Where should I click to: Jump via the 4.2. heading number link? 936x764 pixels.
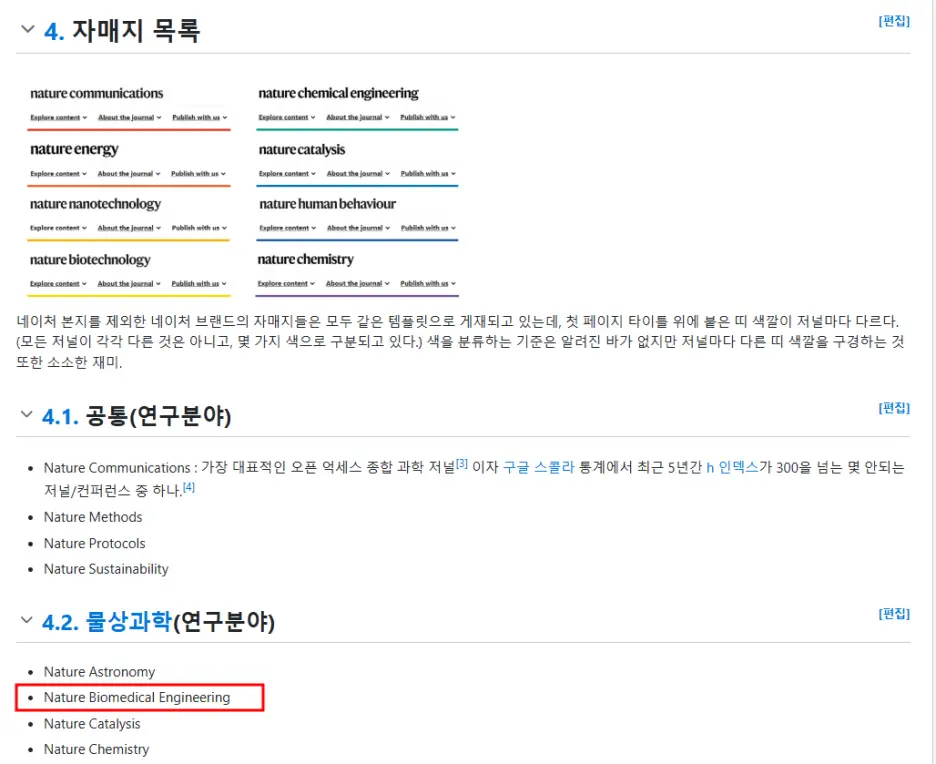tap(60, 623)
